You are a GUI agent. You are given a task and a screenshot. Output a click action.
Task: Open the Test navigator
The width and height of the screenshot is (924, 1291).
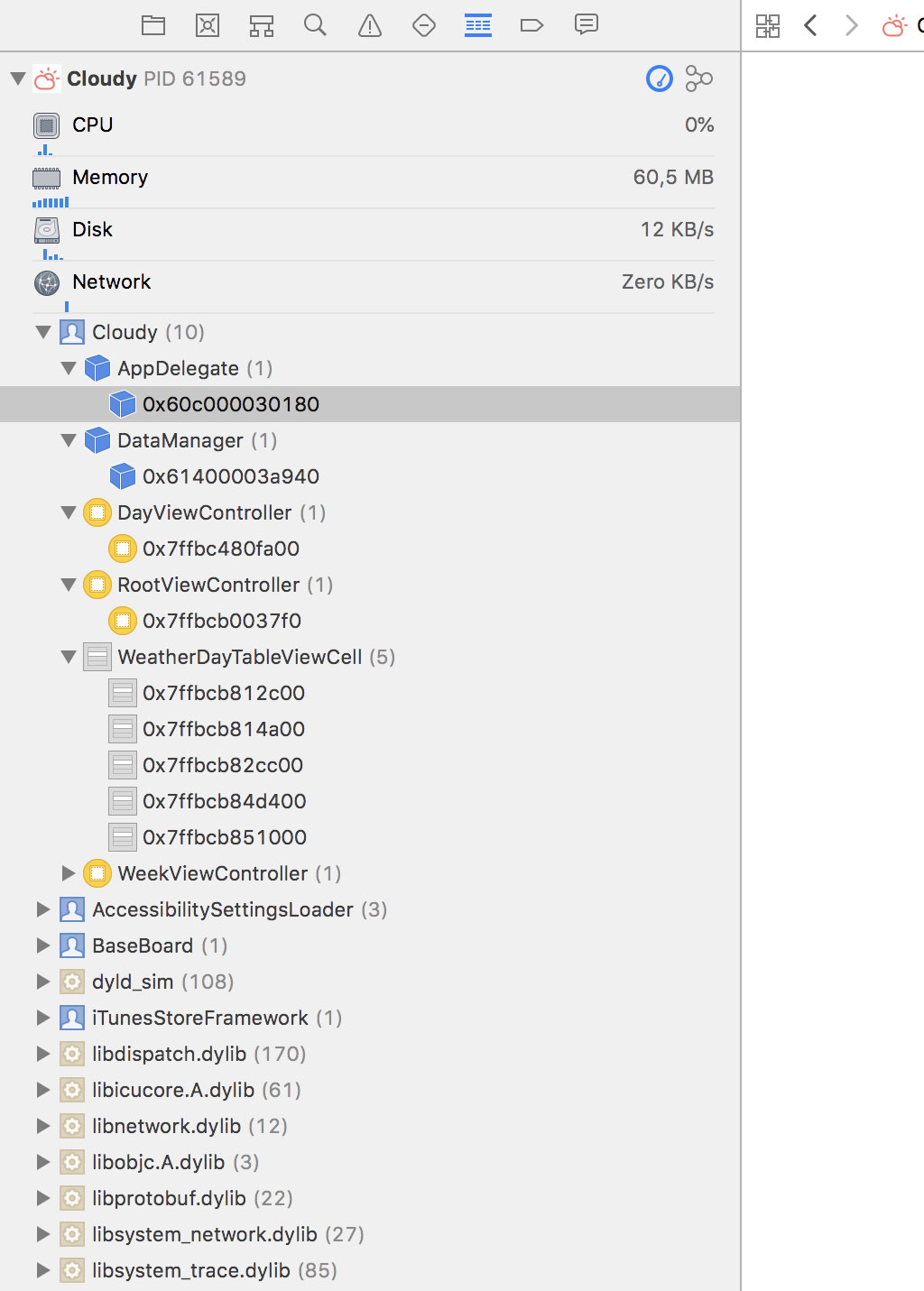(x=424, y=25)
